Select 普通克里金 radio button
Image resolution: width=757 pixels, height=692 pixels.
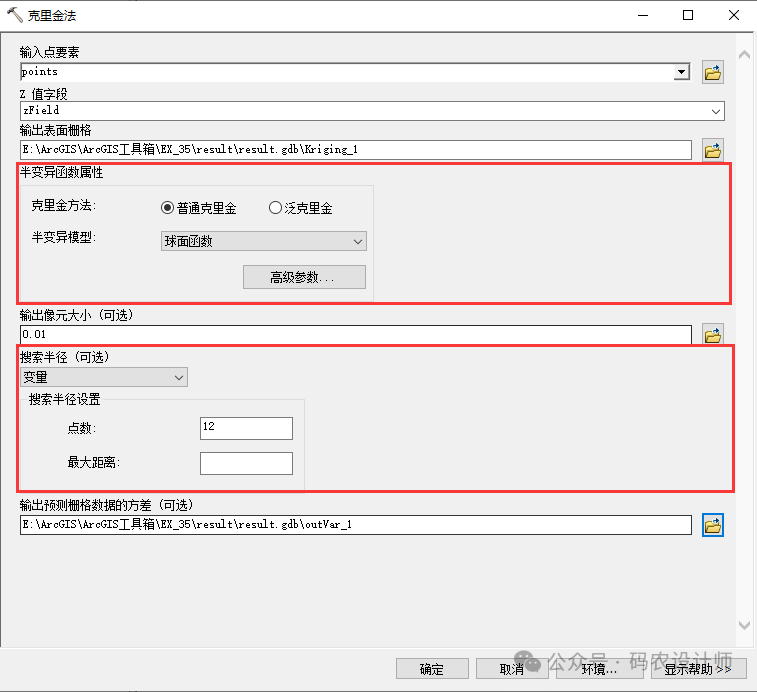(x=168, y=208)
